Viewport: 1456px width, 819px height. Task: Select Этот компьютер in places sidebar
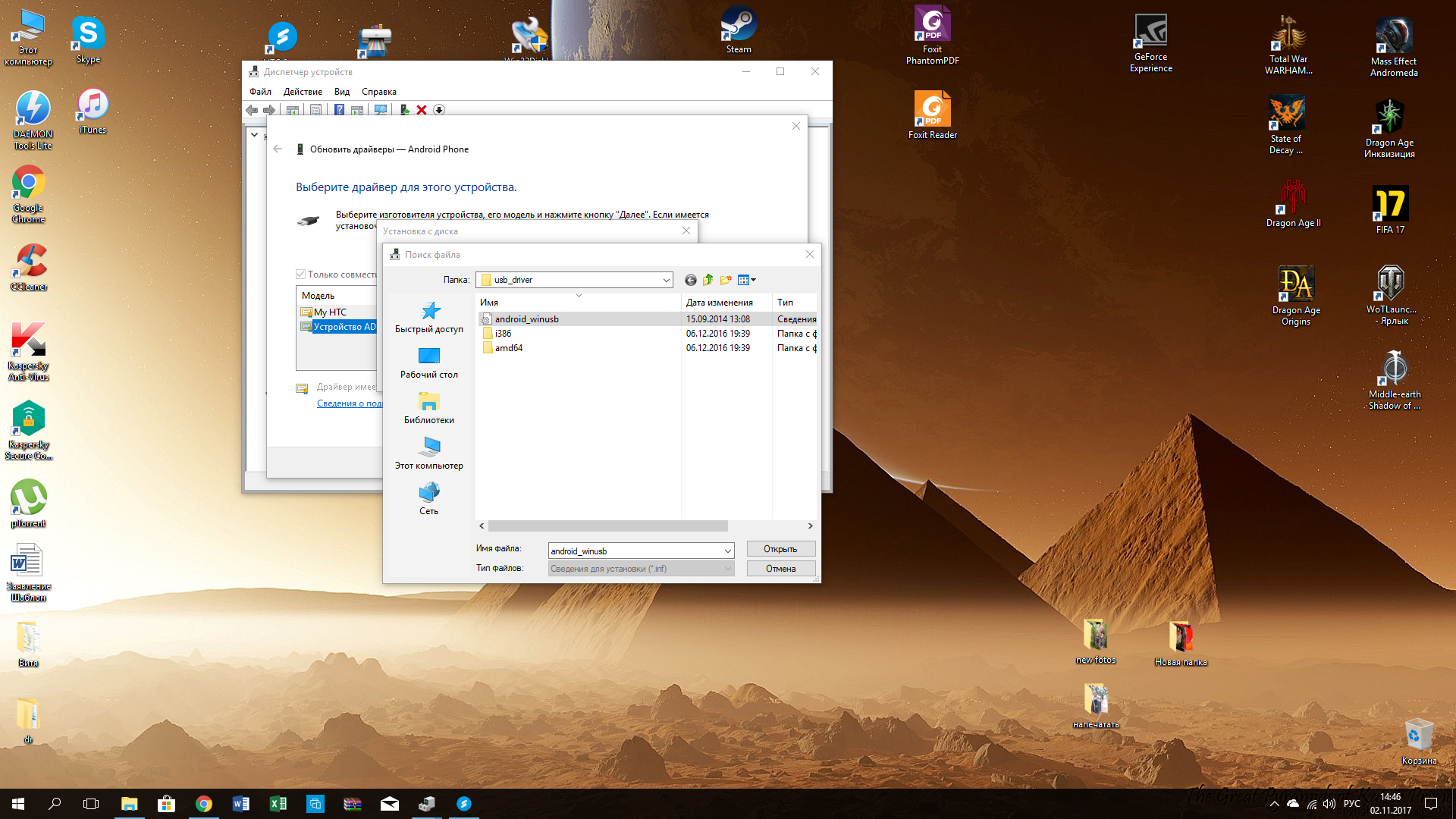pos(429,453)
